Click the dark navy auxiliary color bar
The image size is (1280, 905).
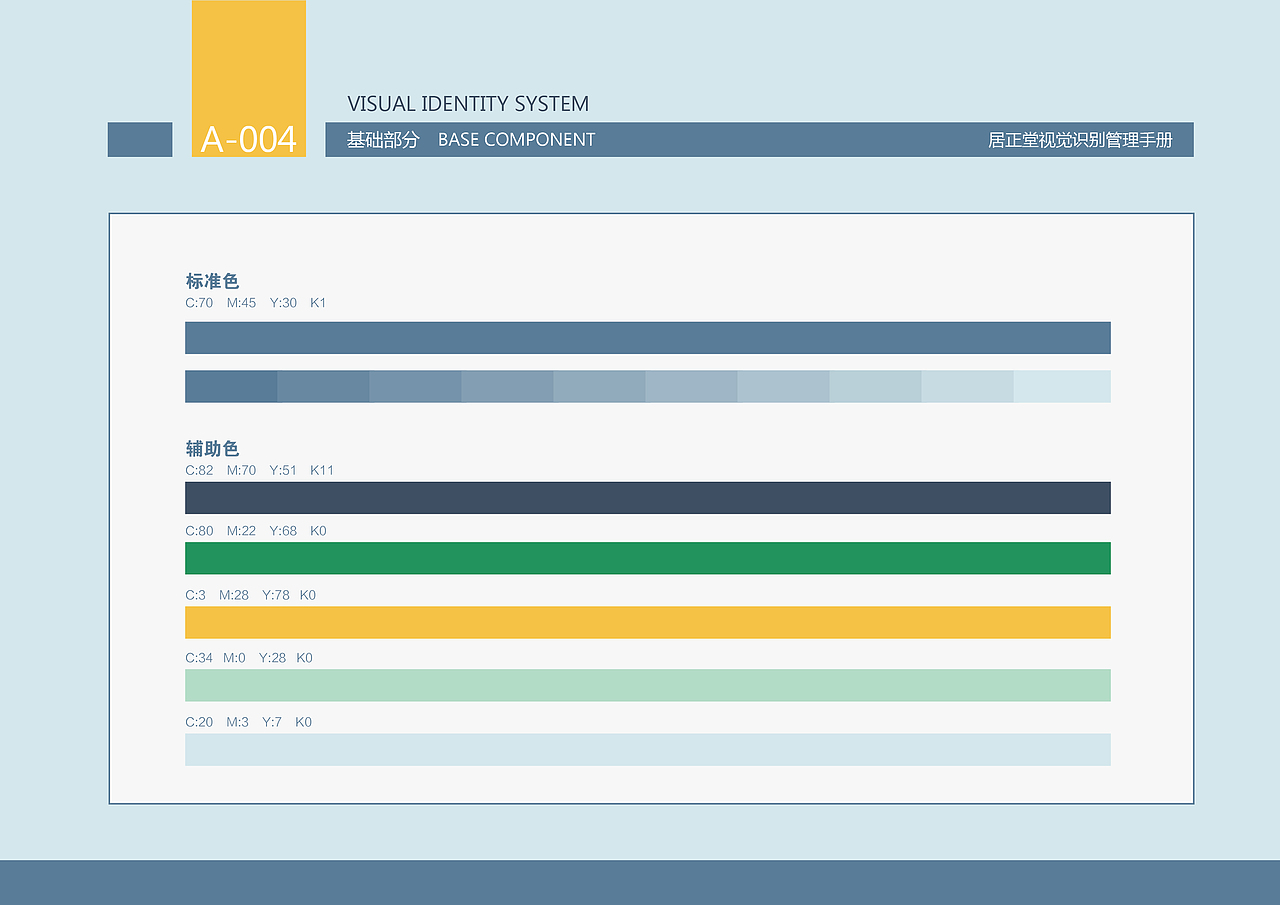coord(648,498)
